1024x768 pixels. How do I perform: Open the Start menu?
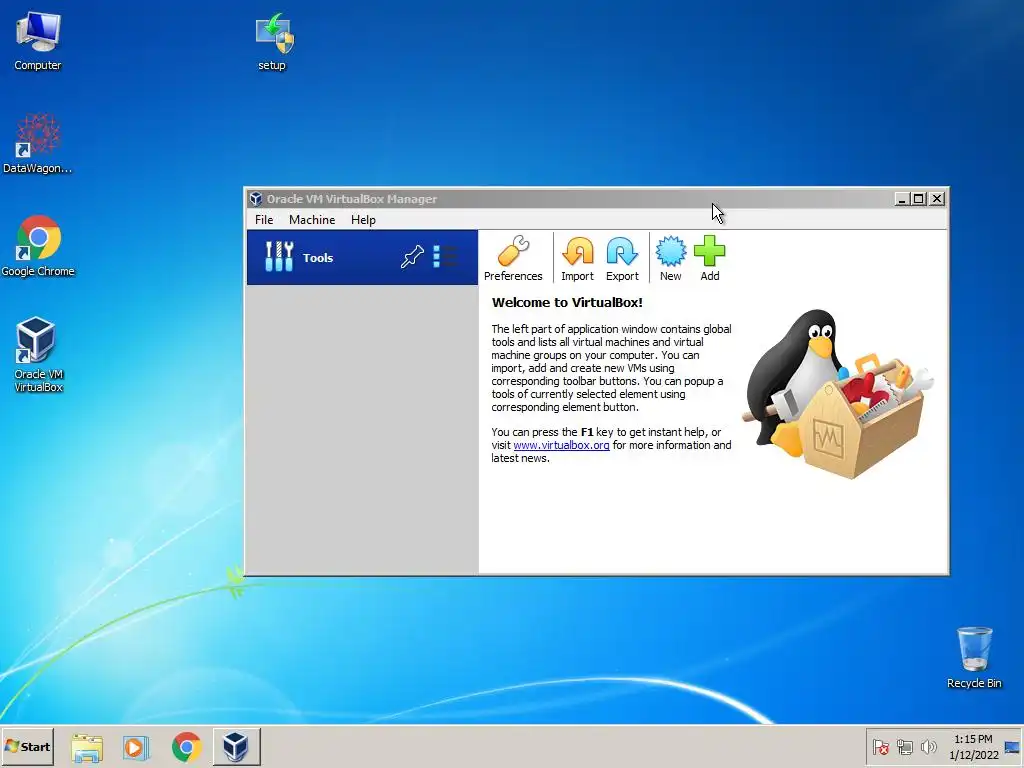(27, 746)
